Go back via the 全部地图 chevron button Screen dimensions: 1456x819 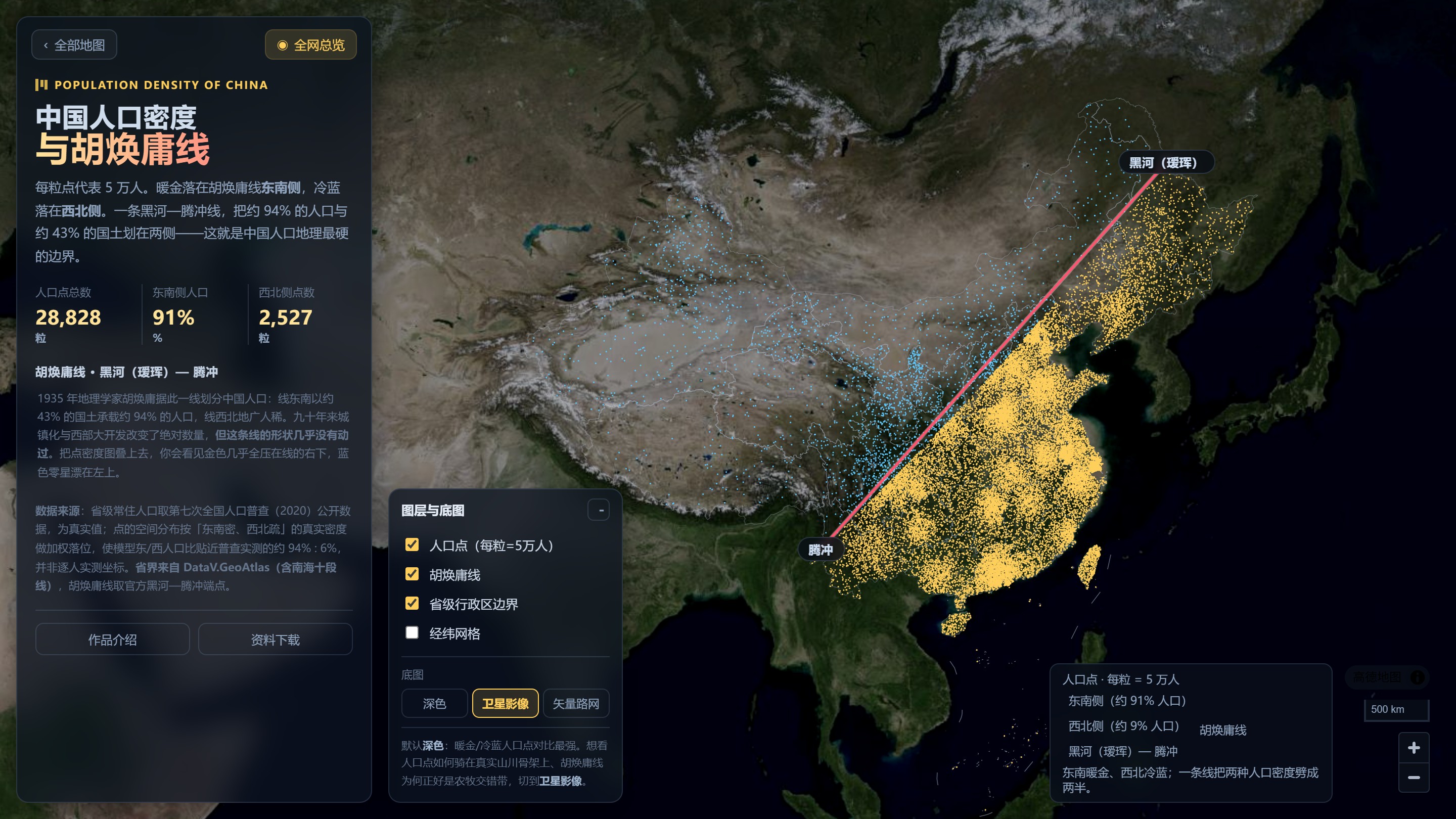pos(74,44)
